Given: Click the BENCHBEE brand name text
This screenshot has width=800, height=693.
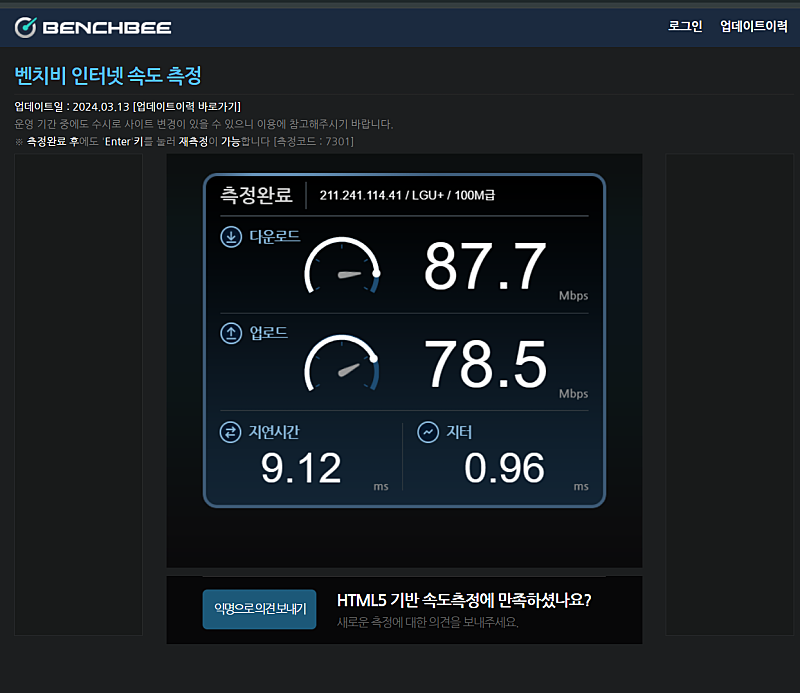Looking at the screenshot, I should point(107,28).
